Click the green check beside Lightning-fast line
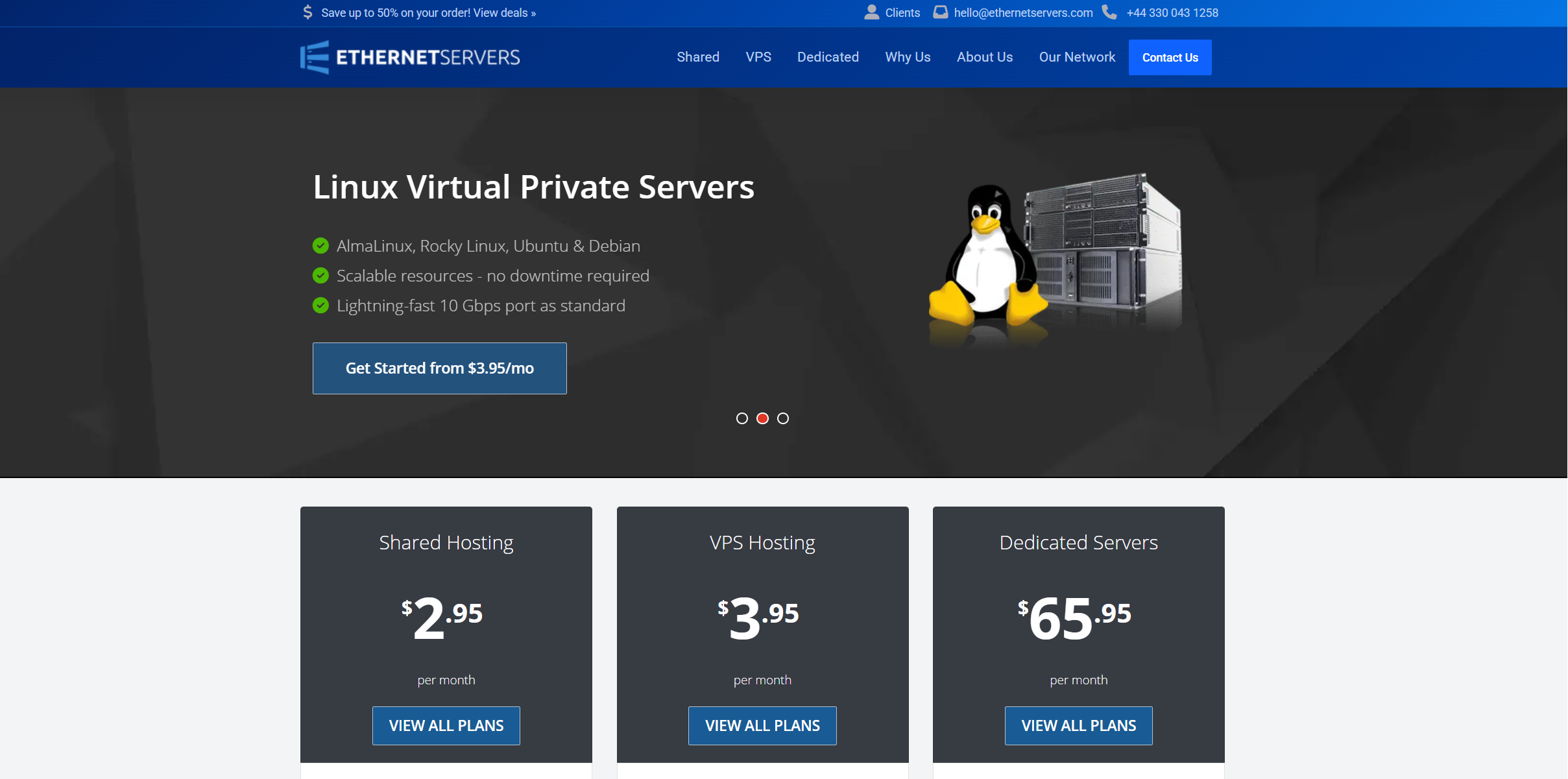1568x779 pixels. click(320, 306)
